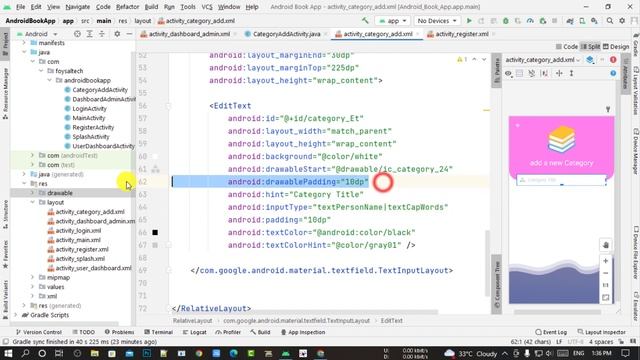Open the Terminal tool window
This screenshot has width=640, height=360.
tap(158, 332)
